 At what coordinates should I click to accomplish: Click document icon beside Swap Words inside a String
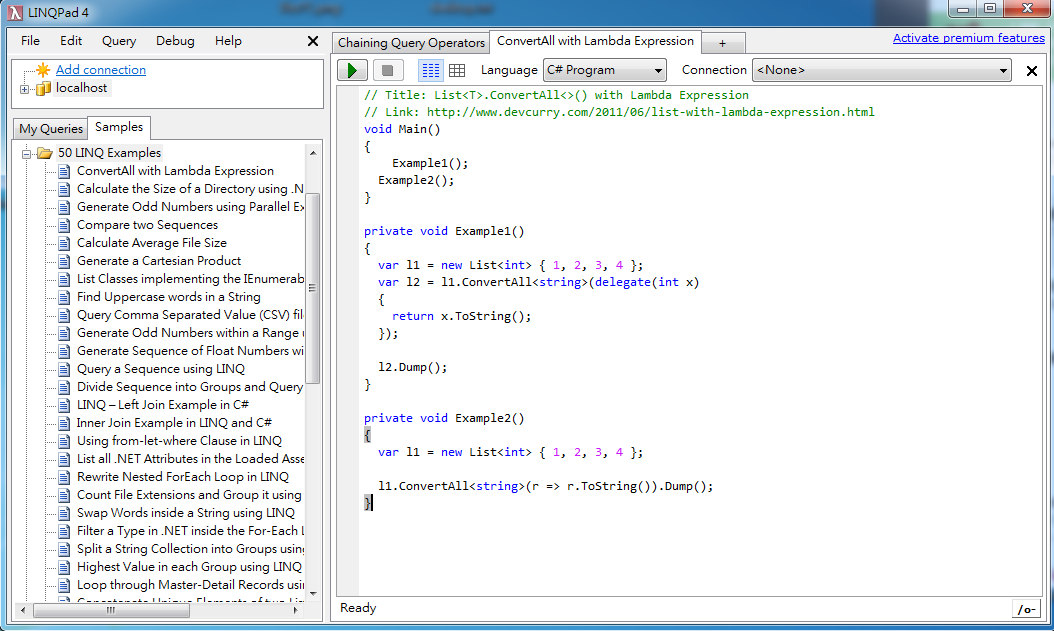pyautogui.click(x=64, y=513)
